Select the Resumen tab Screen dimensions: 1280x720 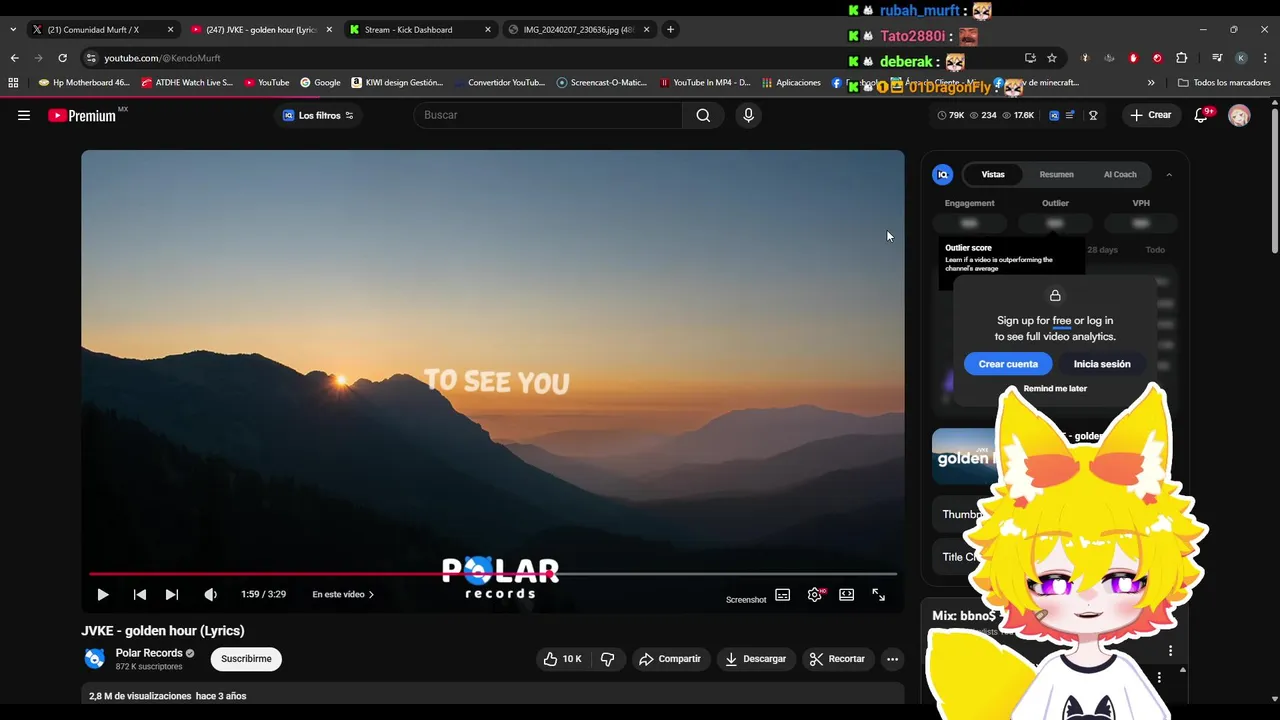(x=1056, y=175)
